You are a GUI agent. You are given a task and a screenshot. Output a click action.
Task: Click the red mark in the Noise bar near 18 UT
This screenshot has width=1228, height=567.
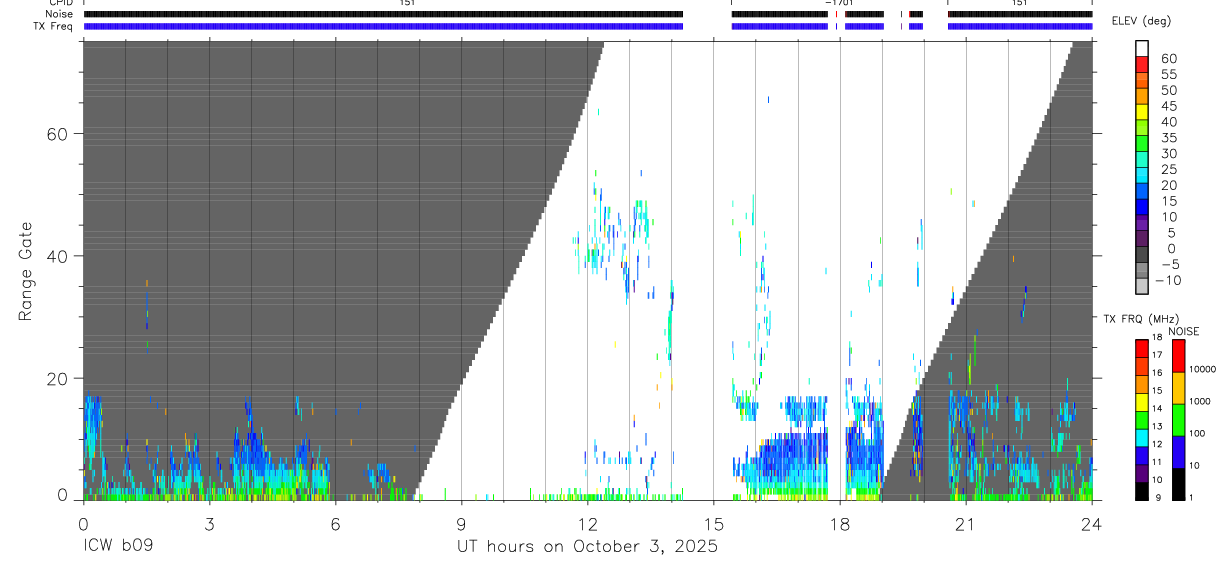tap(836, 14)
